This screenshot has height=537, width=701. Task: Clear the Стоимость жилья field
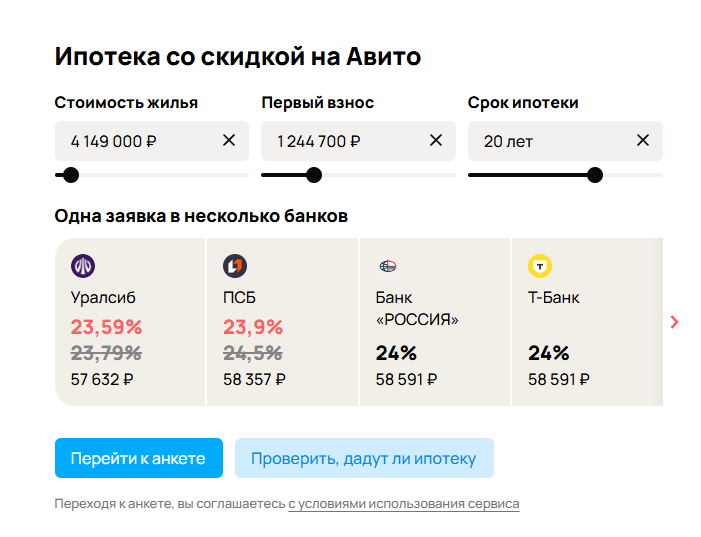coord(229,141)
